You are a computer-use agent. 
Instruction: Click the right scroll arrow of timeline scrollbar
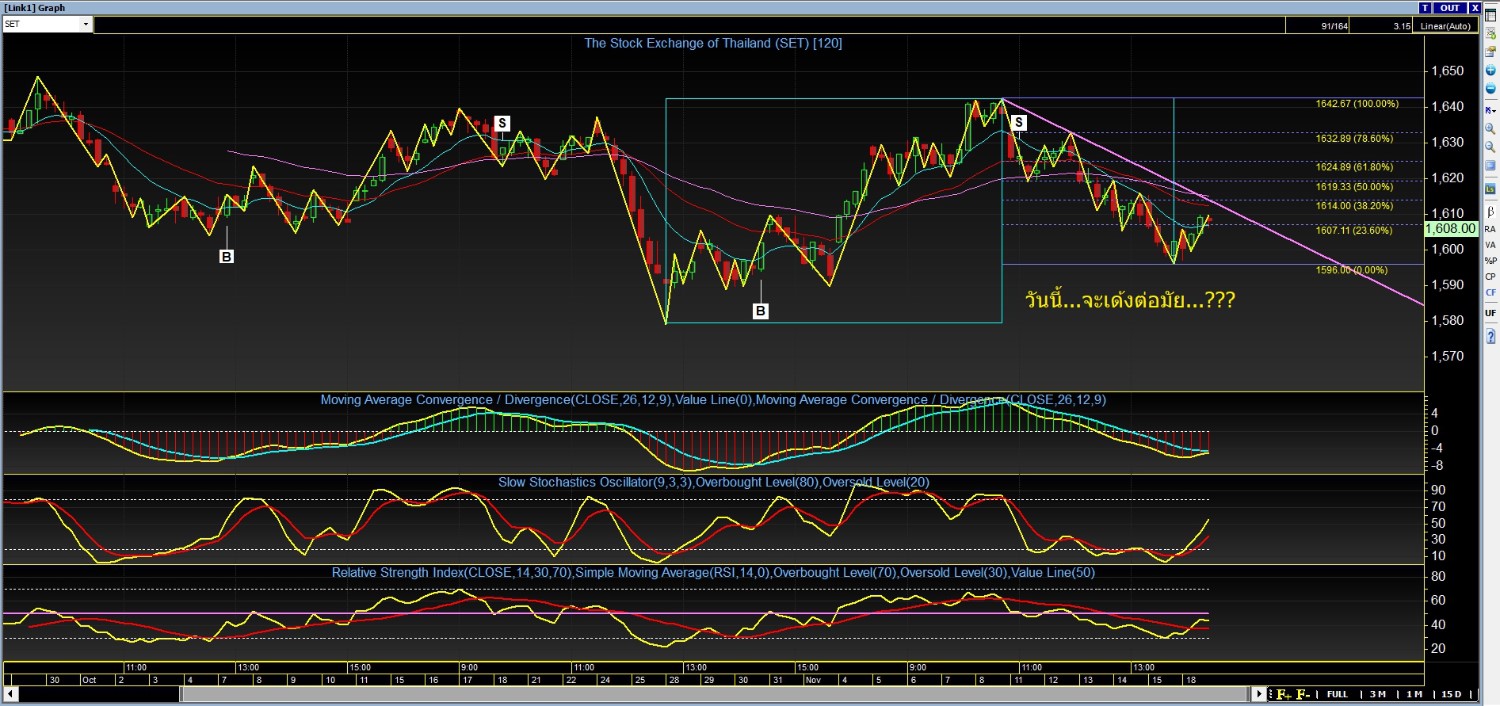pyautogui.click(x=1259, y=694)
